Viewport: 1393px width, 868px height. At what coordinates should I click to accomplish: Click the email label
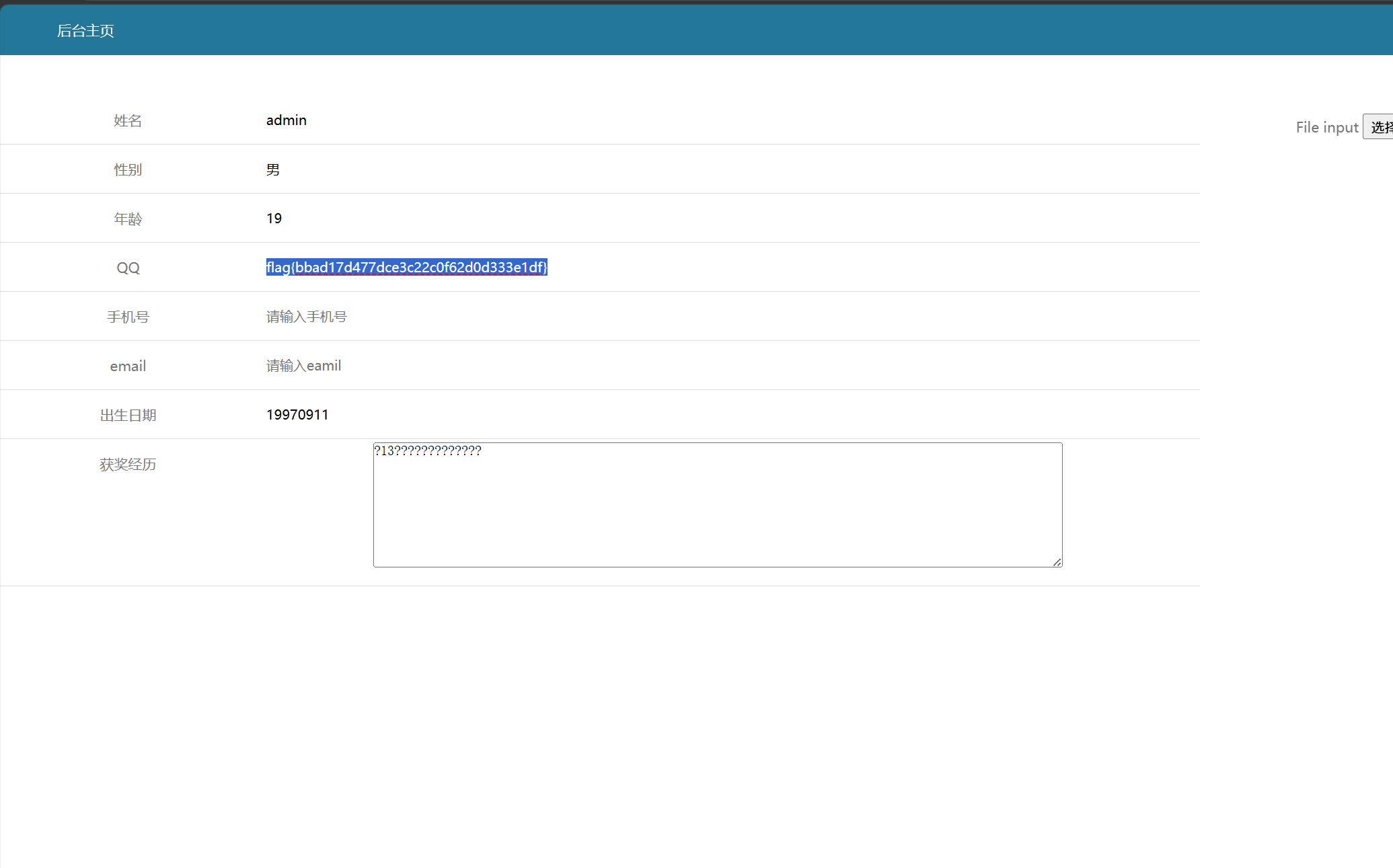pos(128,366)
